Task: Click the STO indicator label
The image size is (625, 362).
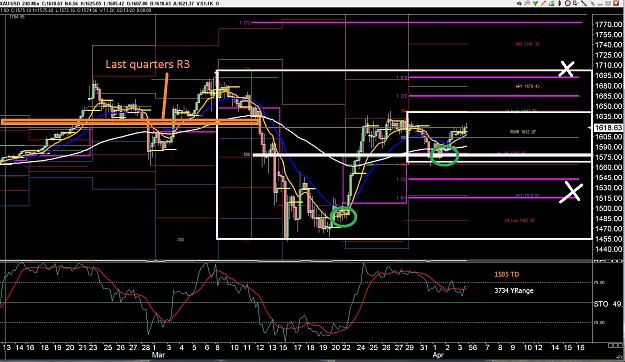Action: pyautogui.click(x=601, y=304)
